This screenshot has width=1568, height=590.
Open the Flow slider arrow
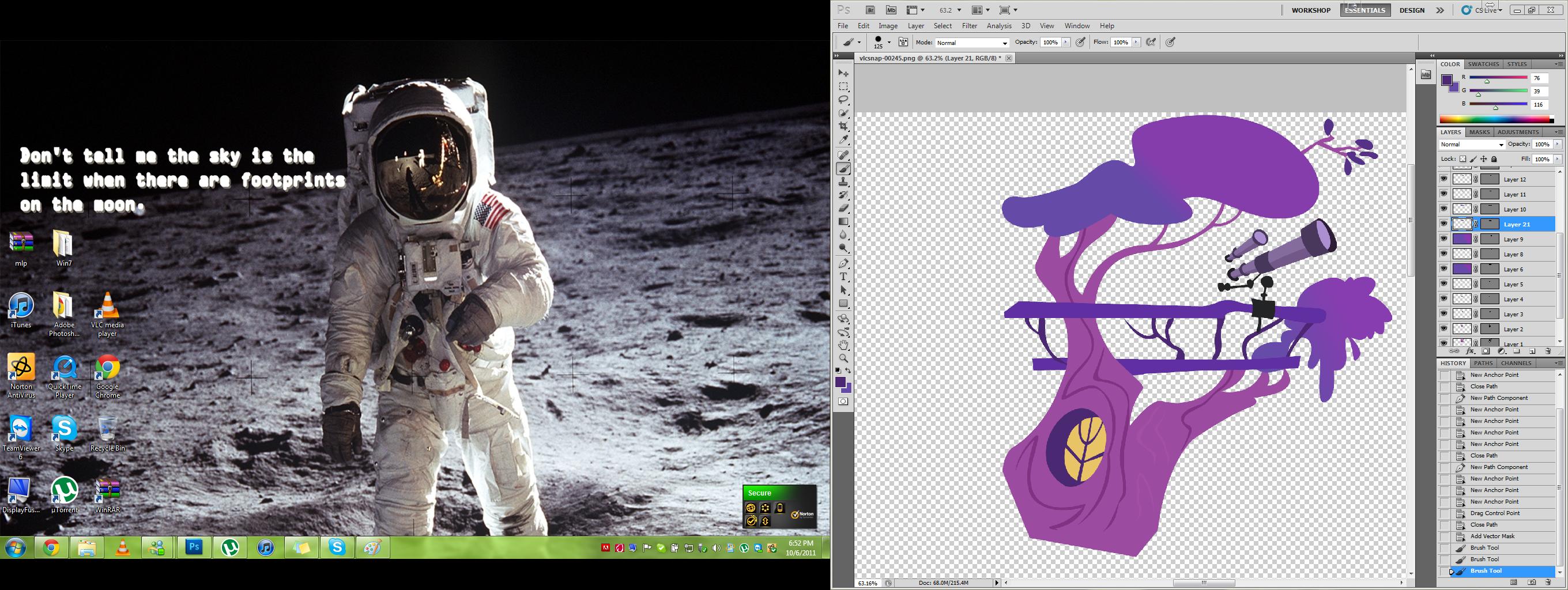coord(1136,43)
